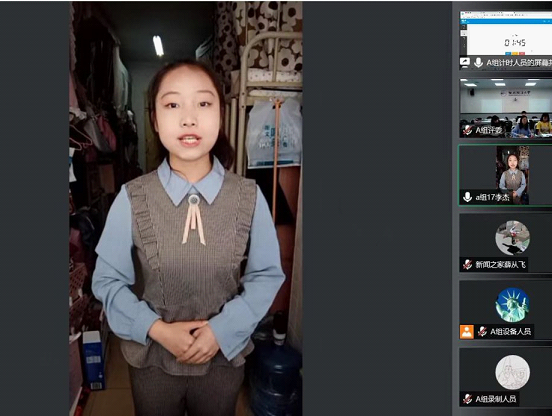Click the microphone icon beside a组17李杰
The image size is (552, 416).
click(x=468, y=197)
